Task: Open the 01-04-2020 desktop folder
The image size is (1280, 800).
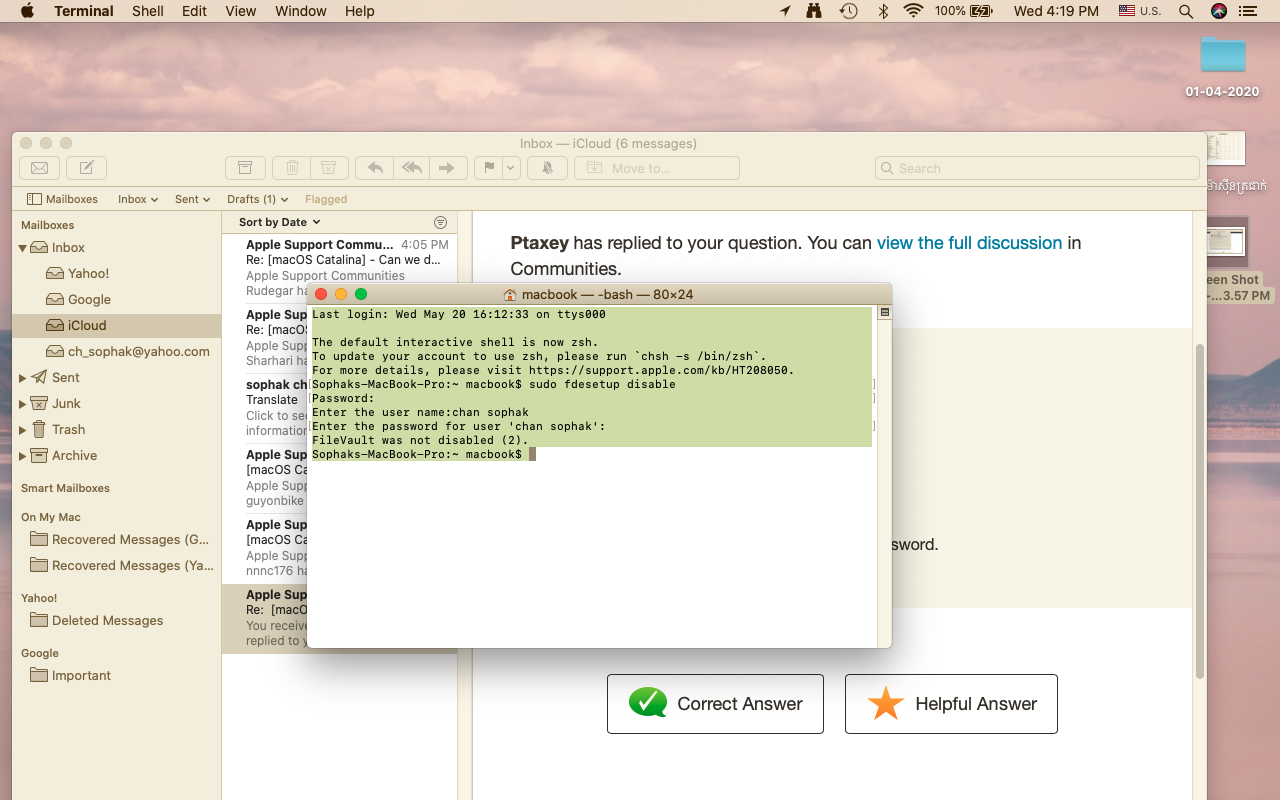Action: [1222, 66]
